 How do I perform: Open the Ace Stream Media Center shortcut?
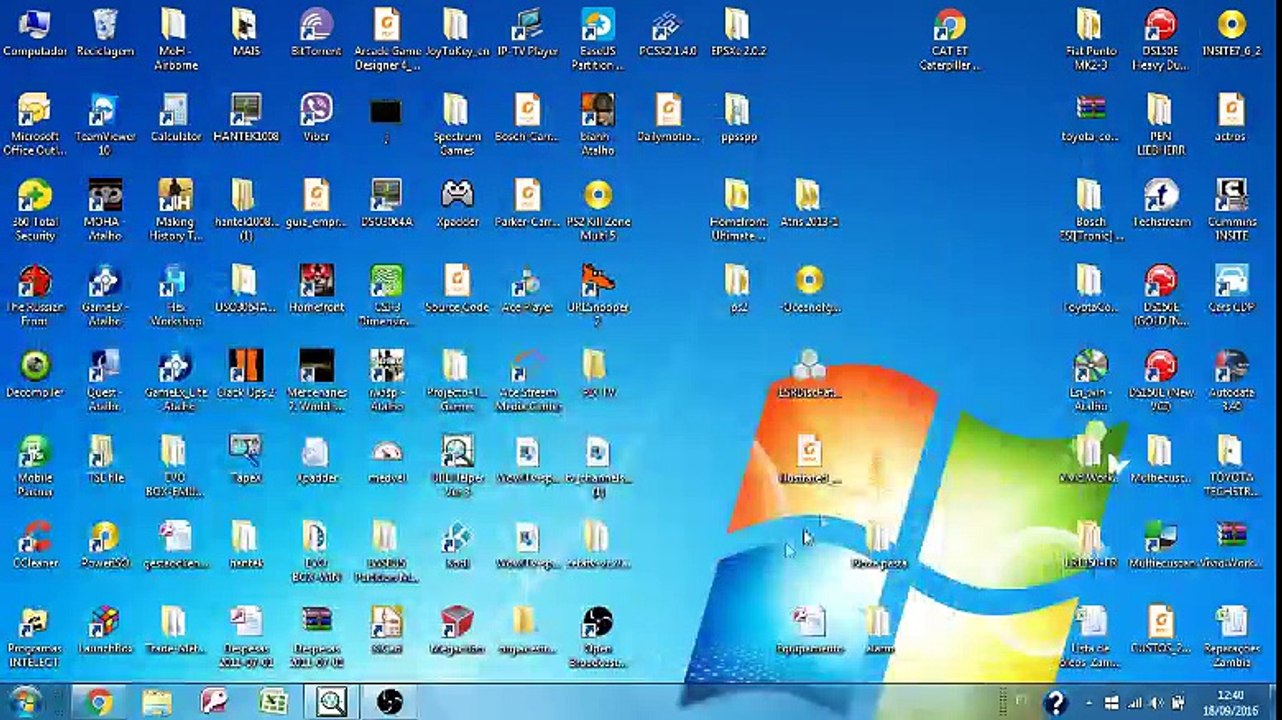pos(527,381)
